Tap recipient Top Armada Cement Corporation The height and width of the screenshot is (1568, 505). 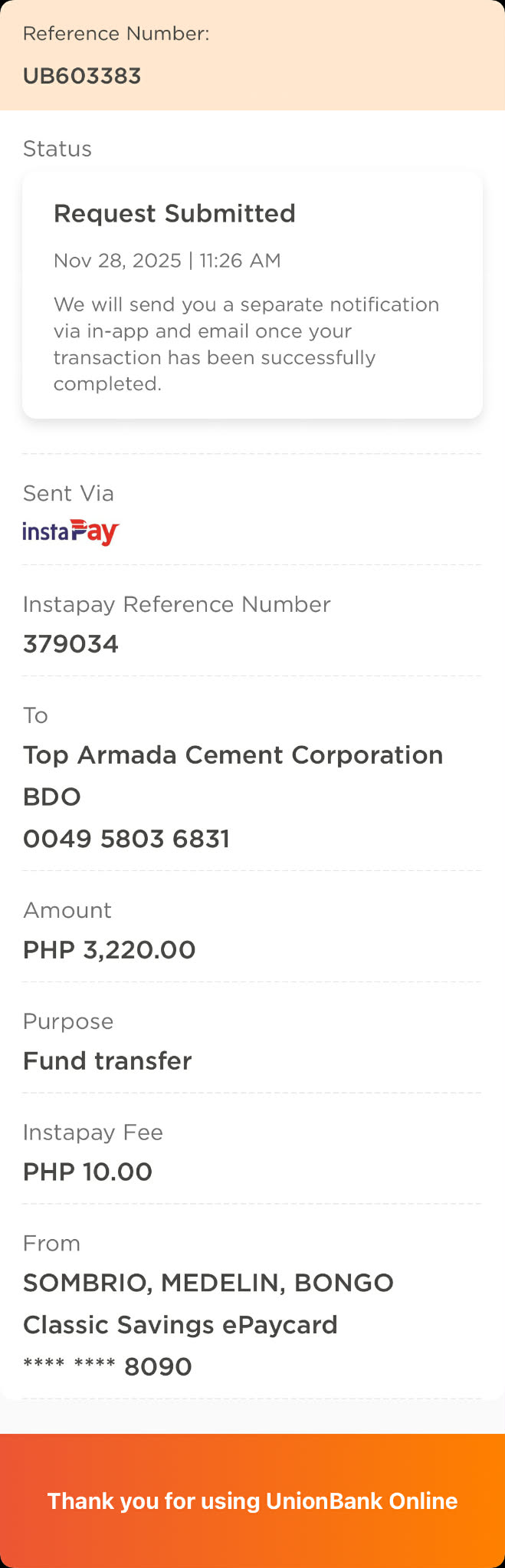click(233, 755)
